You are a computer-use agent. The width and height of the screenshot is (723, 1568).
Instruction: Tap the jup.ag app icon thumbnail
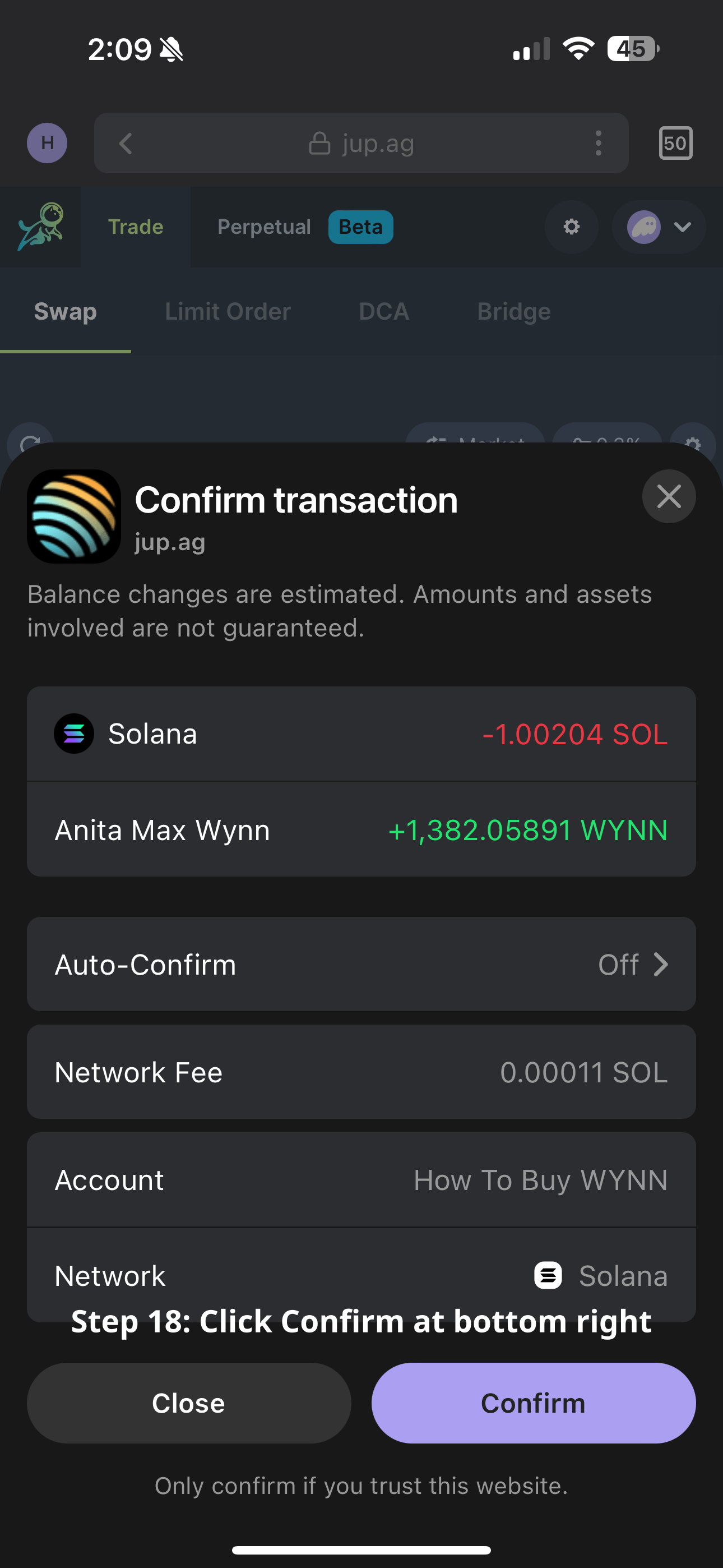[73, 516]
